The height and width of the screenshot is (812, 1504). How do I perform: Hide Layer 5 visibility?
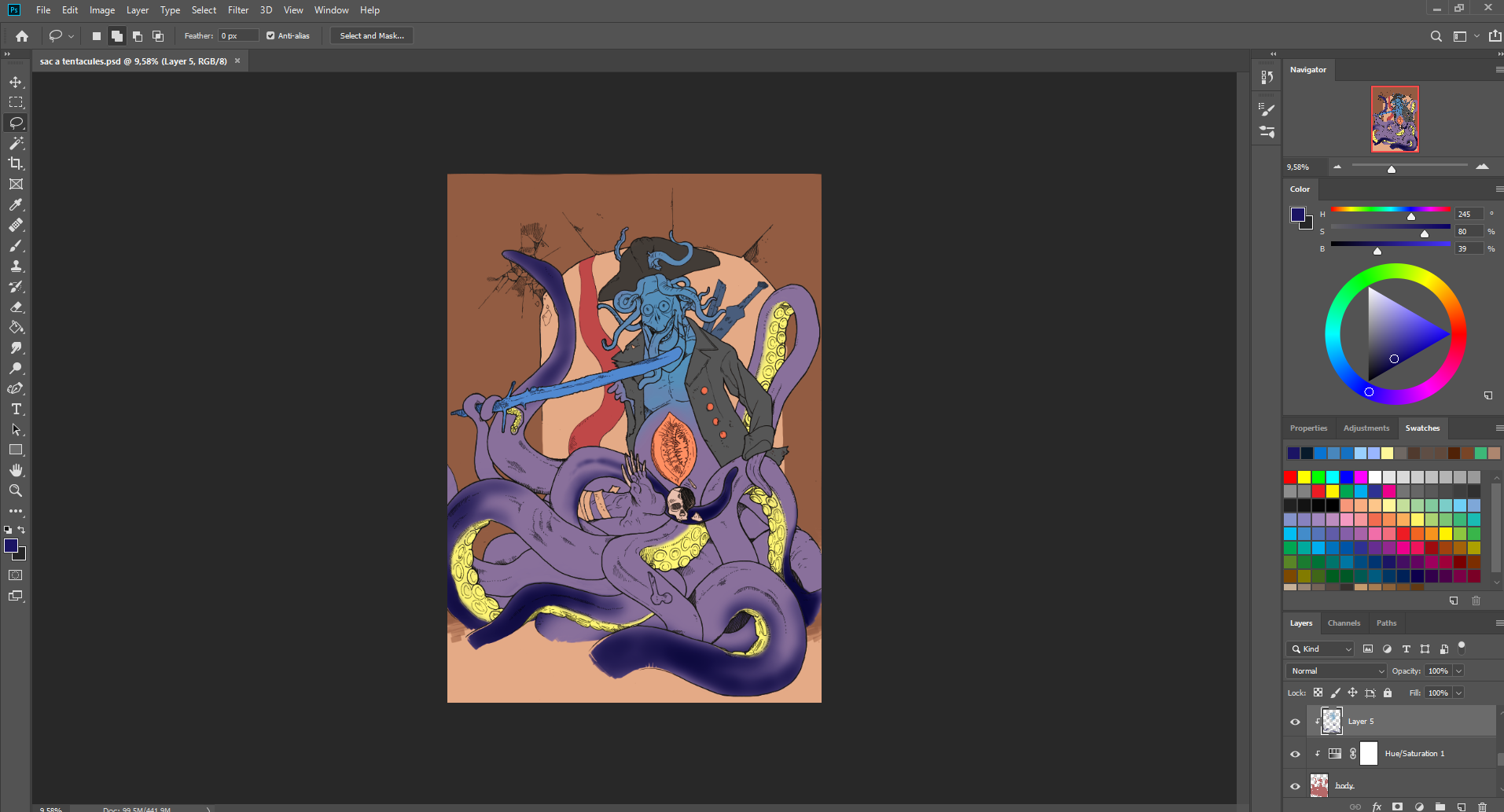tap(1295, 722)
